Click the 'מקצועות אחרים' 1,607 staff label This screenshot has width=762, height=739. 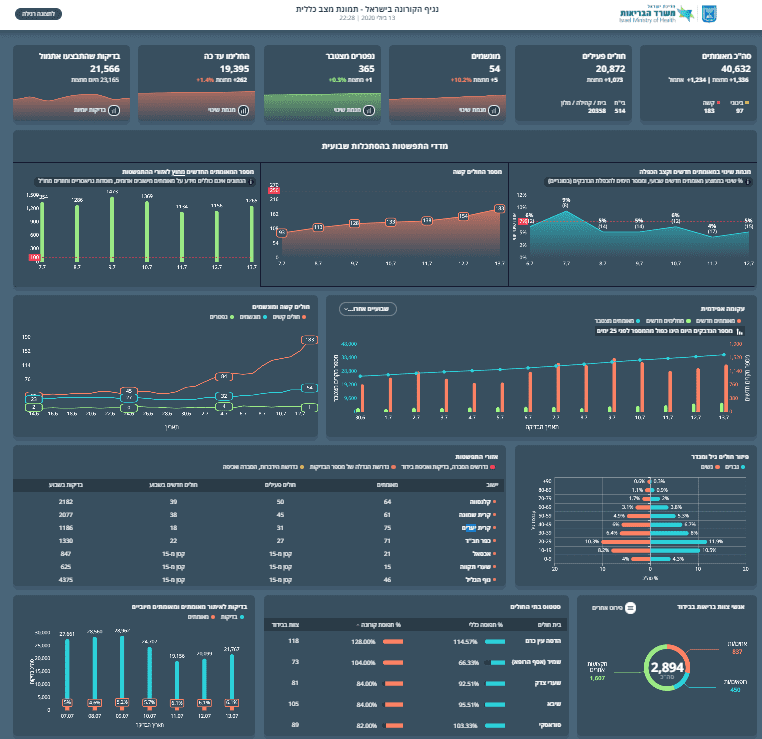[597, 671]
